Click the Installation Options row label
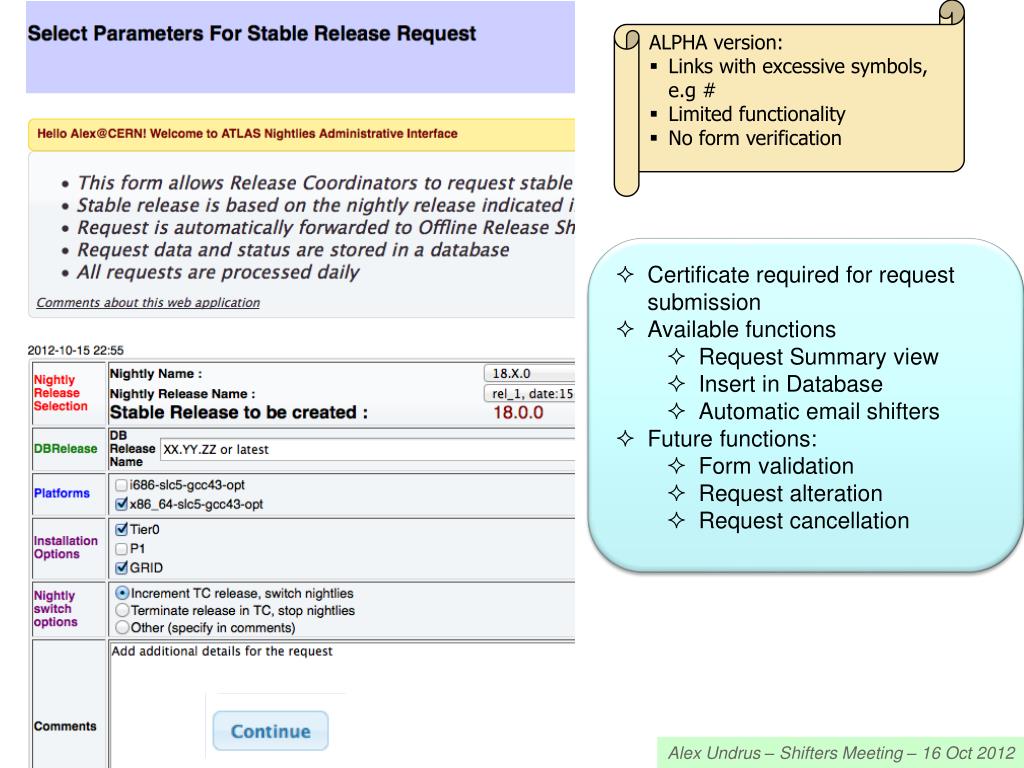 coord(64,546)
